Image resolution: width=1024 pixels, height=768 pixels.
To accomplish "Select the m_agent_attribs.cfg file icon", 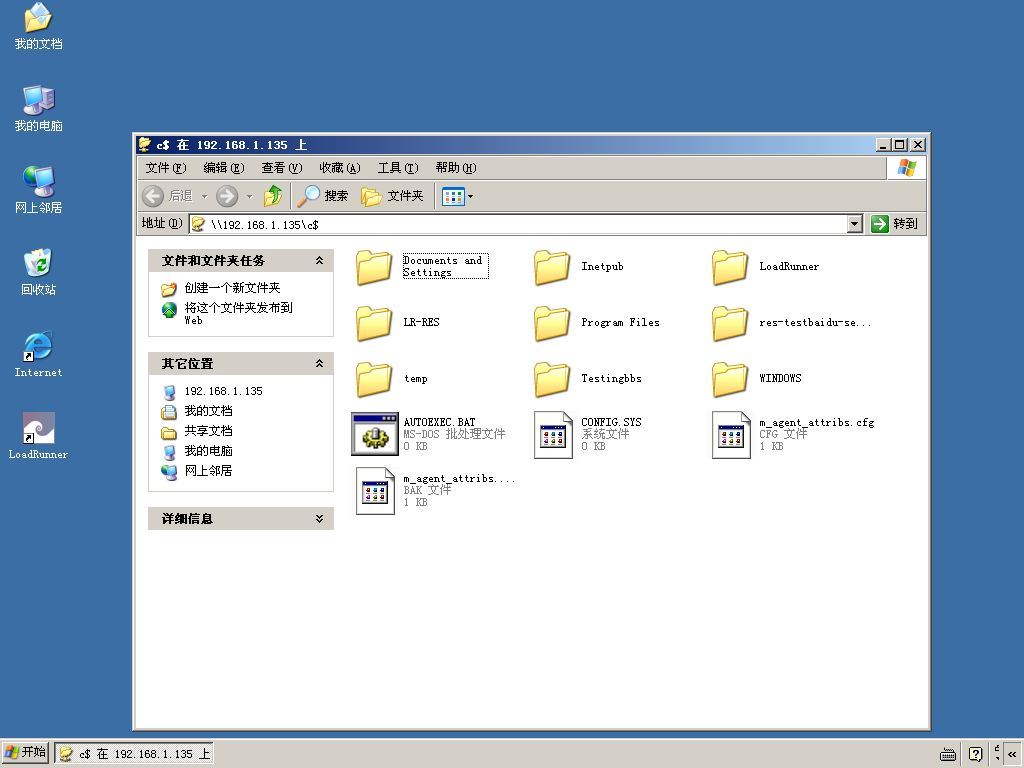I will [731, 434].
